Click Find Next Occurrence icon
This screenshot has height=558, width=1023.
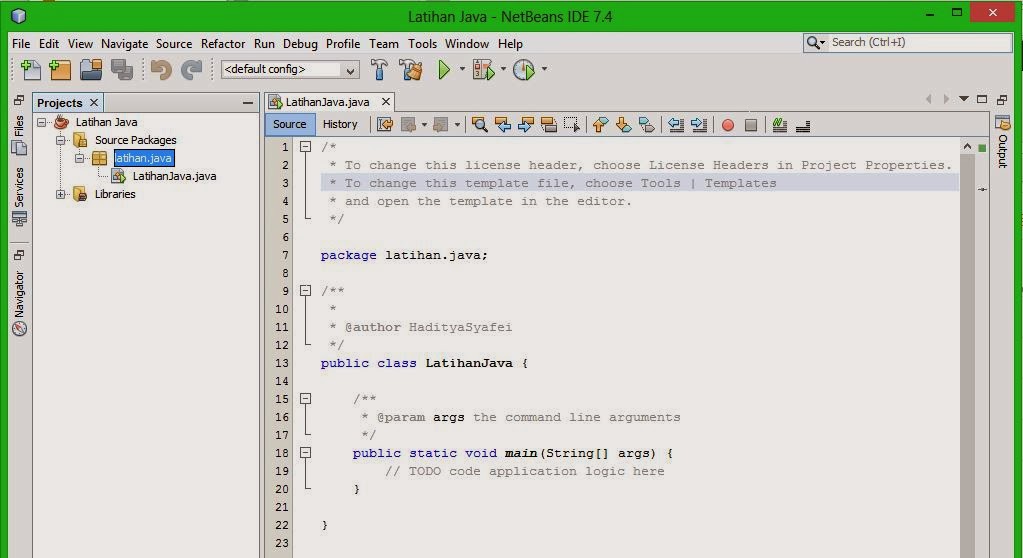pyautogui.click(x=526, y=125)
